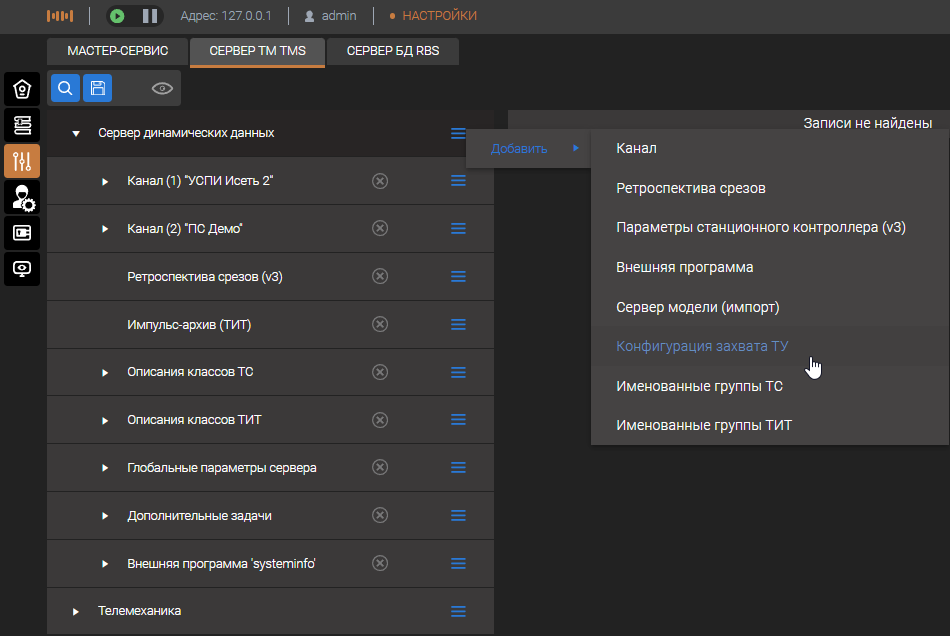
Task: Remove Импульс-архив (ТИТ) with its X icon
Action: point(380,324)
